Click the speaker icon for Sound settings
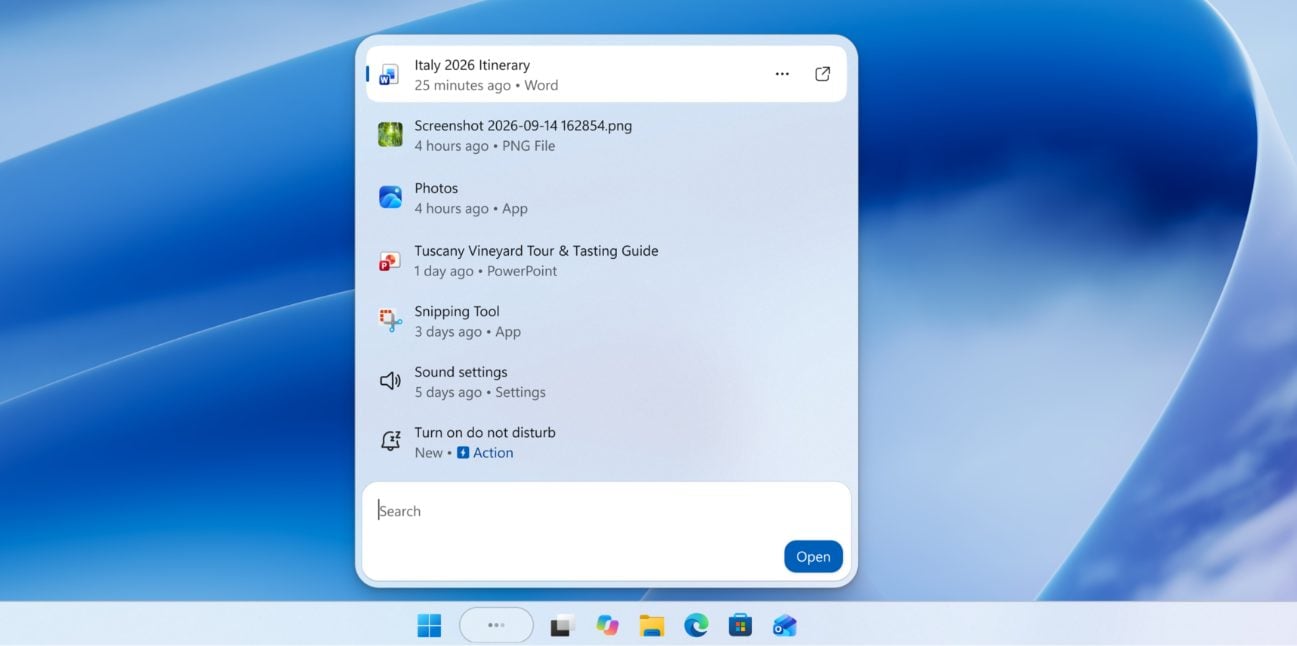Screen dimensions: 1297x646 390,381
